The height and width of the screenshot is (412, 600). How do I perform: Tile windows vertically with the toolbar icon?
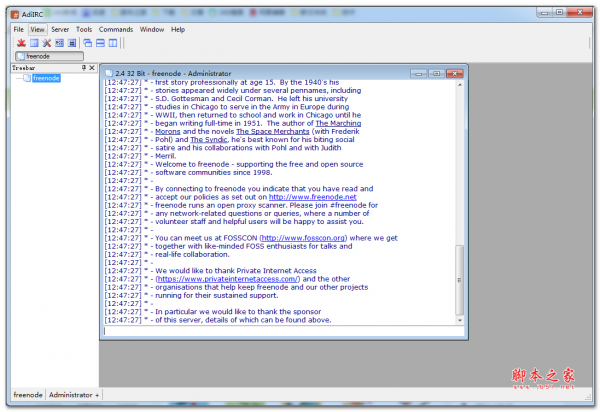point(113,43)
